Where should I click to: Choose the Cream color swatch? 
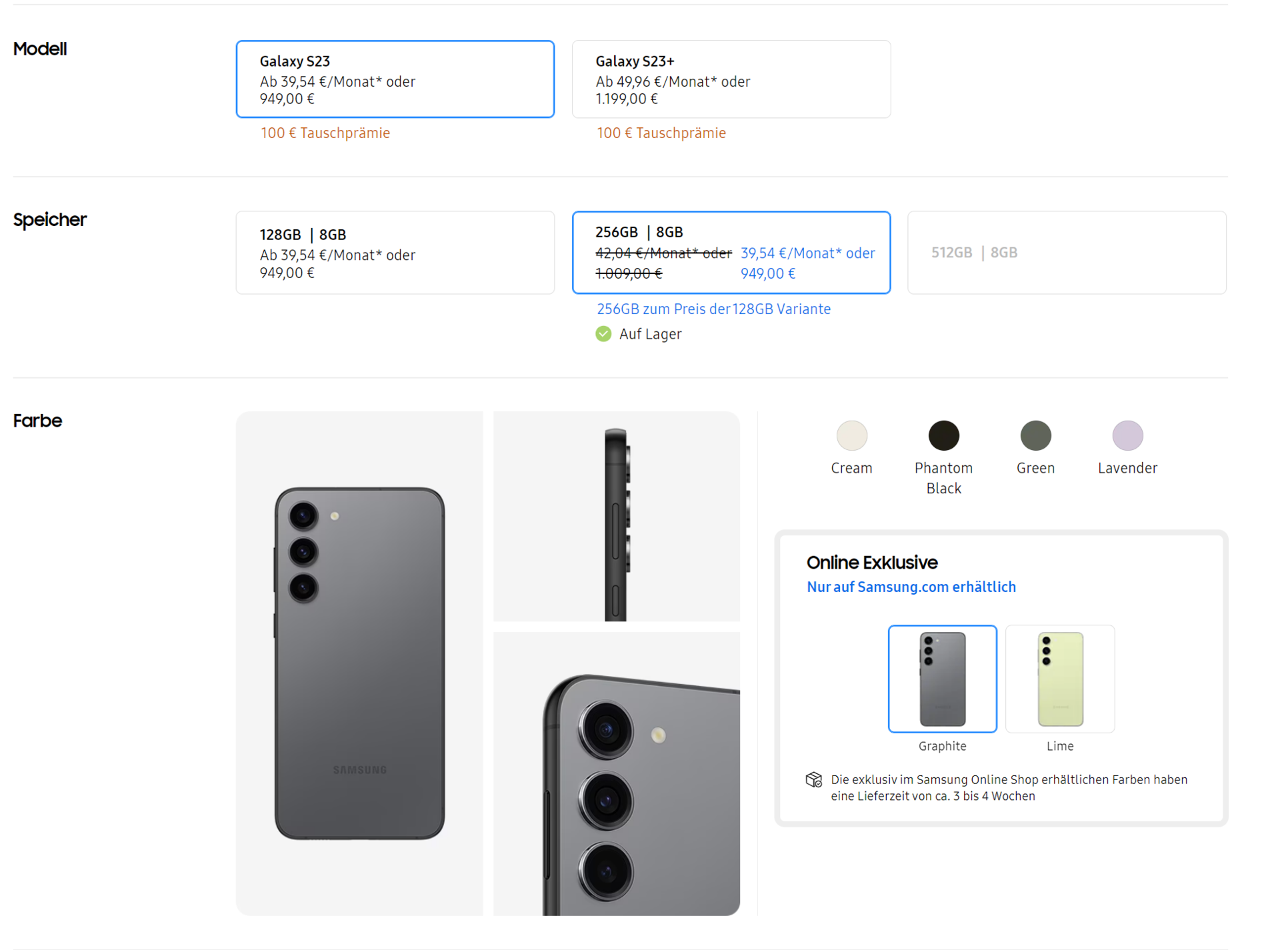tap(851, 435)
